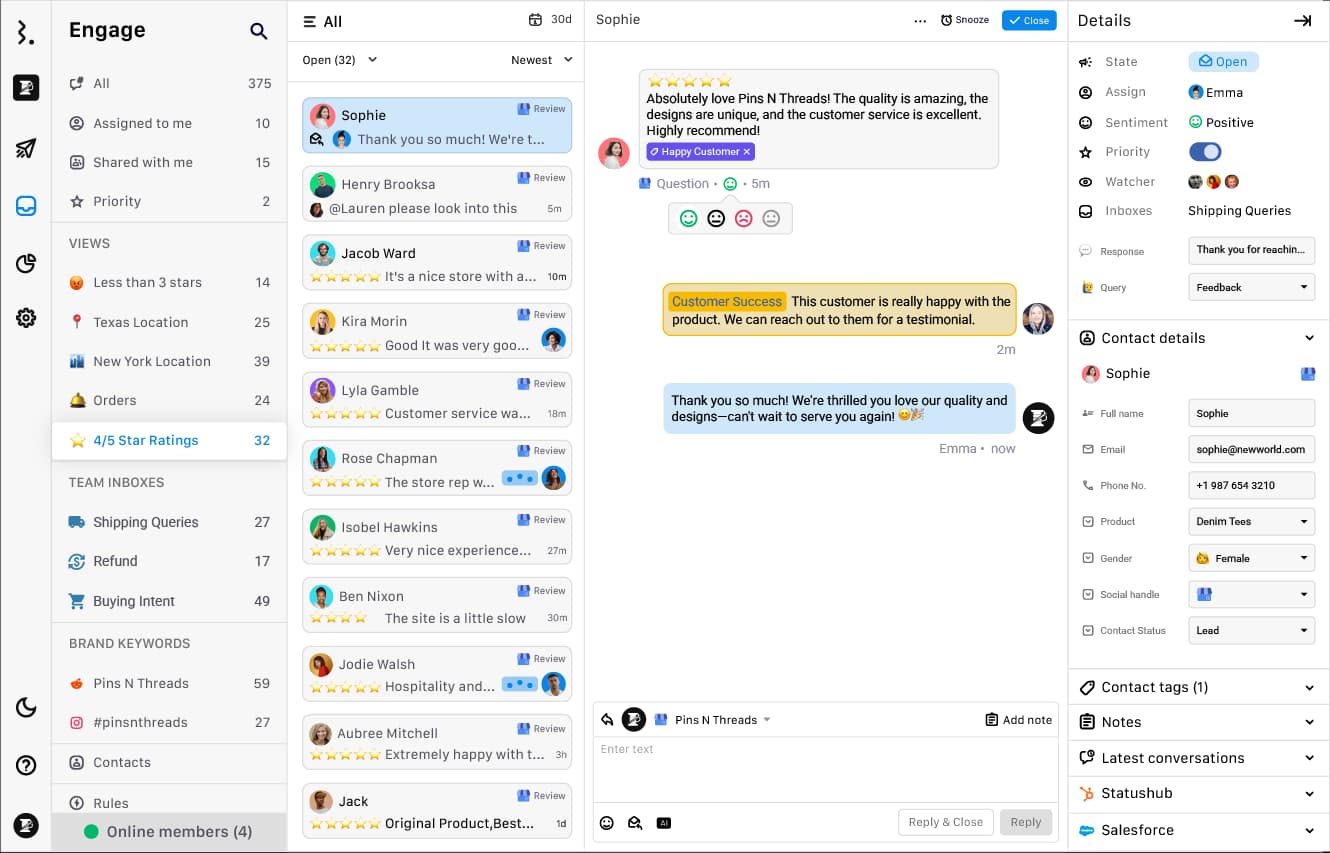The height and width of the screenshot is (853, 1330).
Task: Select the sad face sentiment option
Action: 743,218
